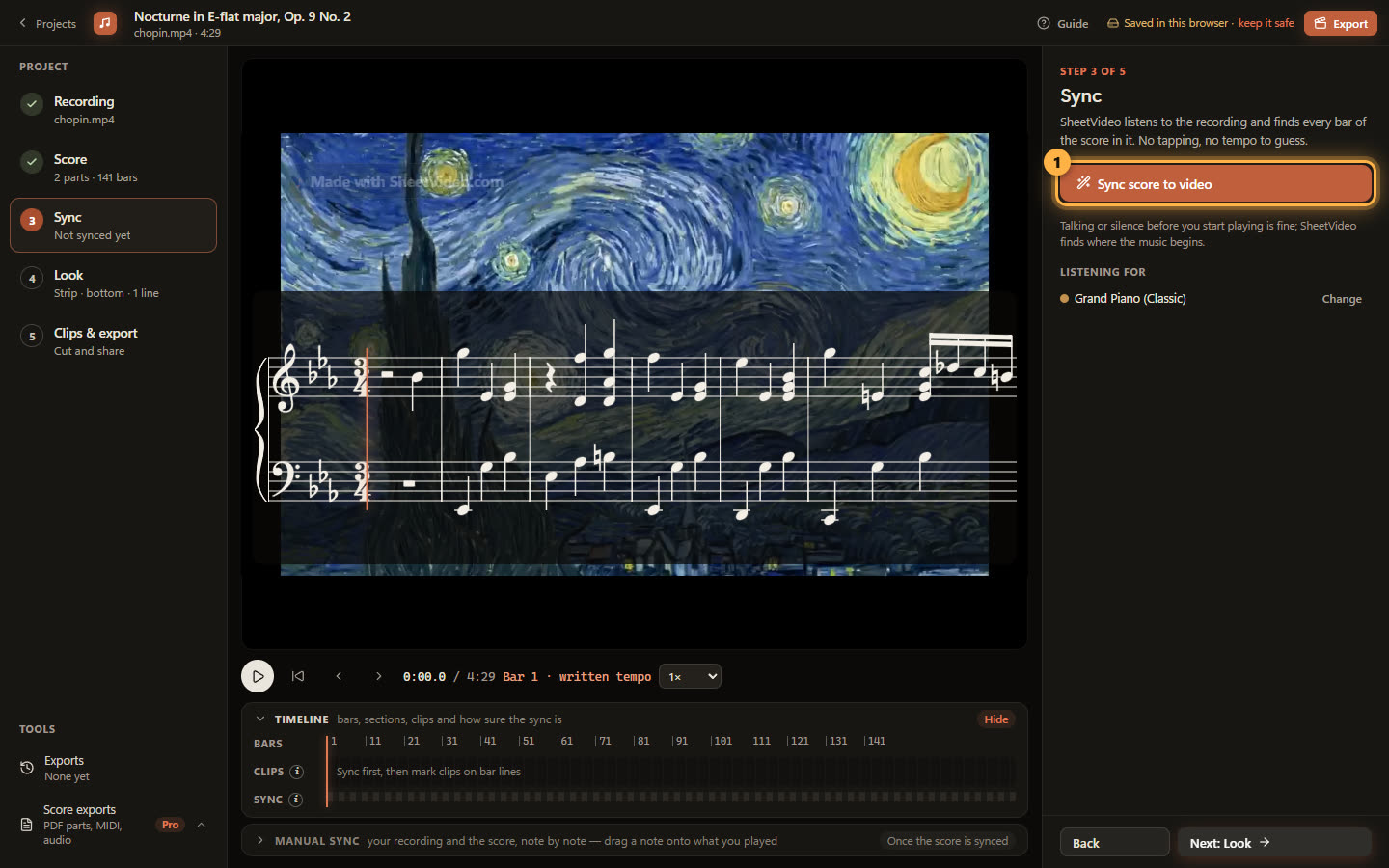Click the Sync timeline track
This screenshot has height=868, width=1389.
point(672,798)
